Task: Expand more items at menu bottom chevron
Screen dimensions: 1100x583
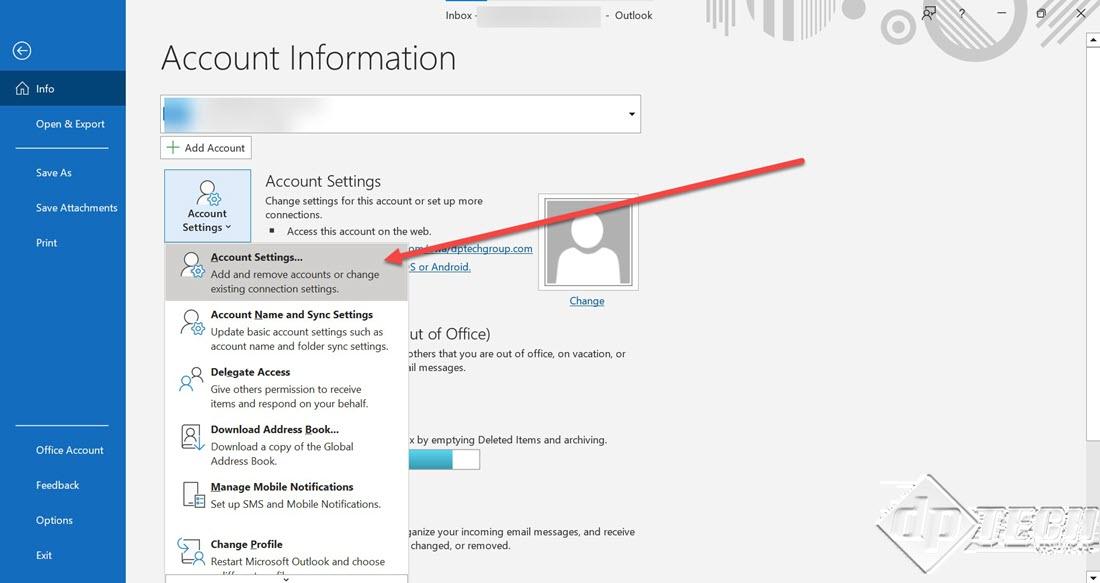Action: coord(286,579)
